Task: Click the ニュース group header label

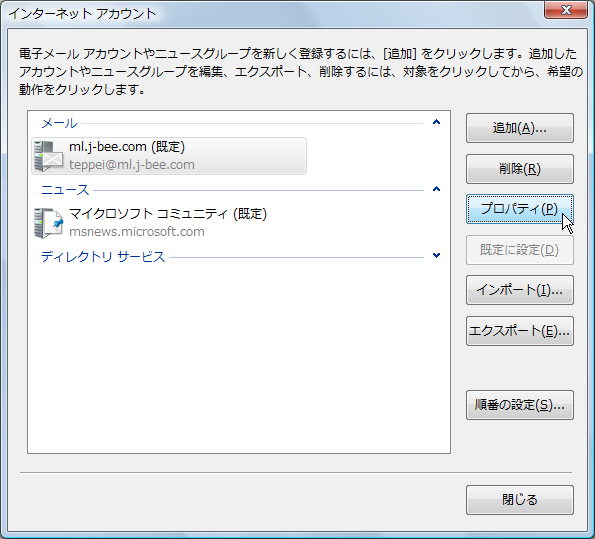Action: tap(65, 190)
